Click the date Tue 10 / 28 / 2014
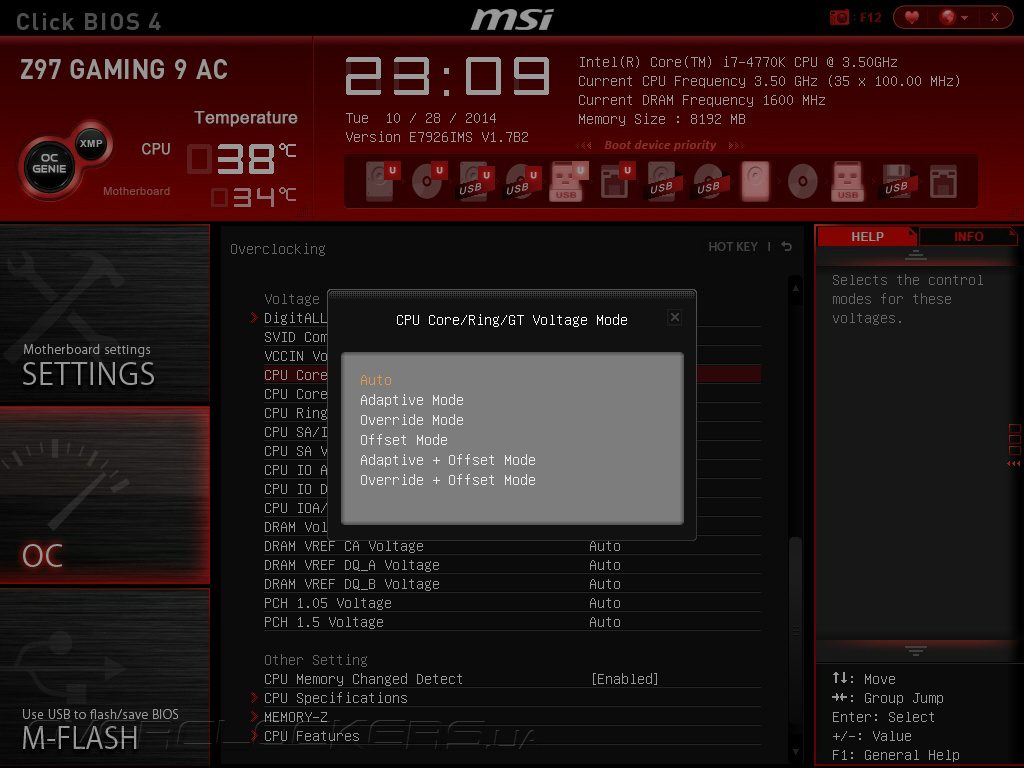 pos(421,118)
